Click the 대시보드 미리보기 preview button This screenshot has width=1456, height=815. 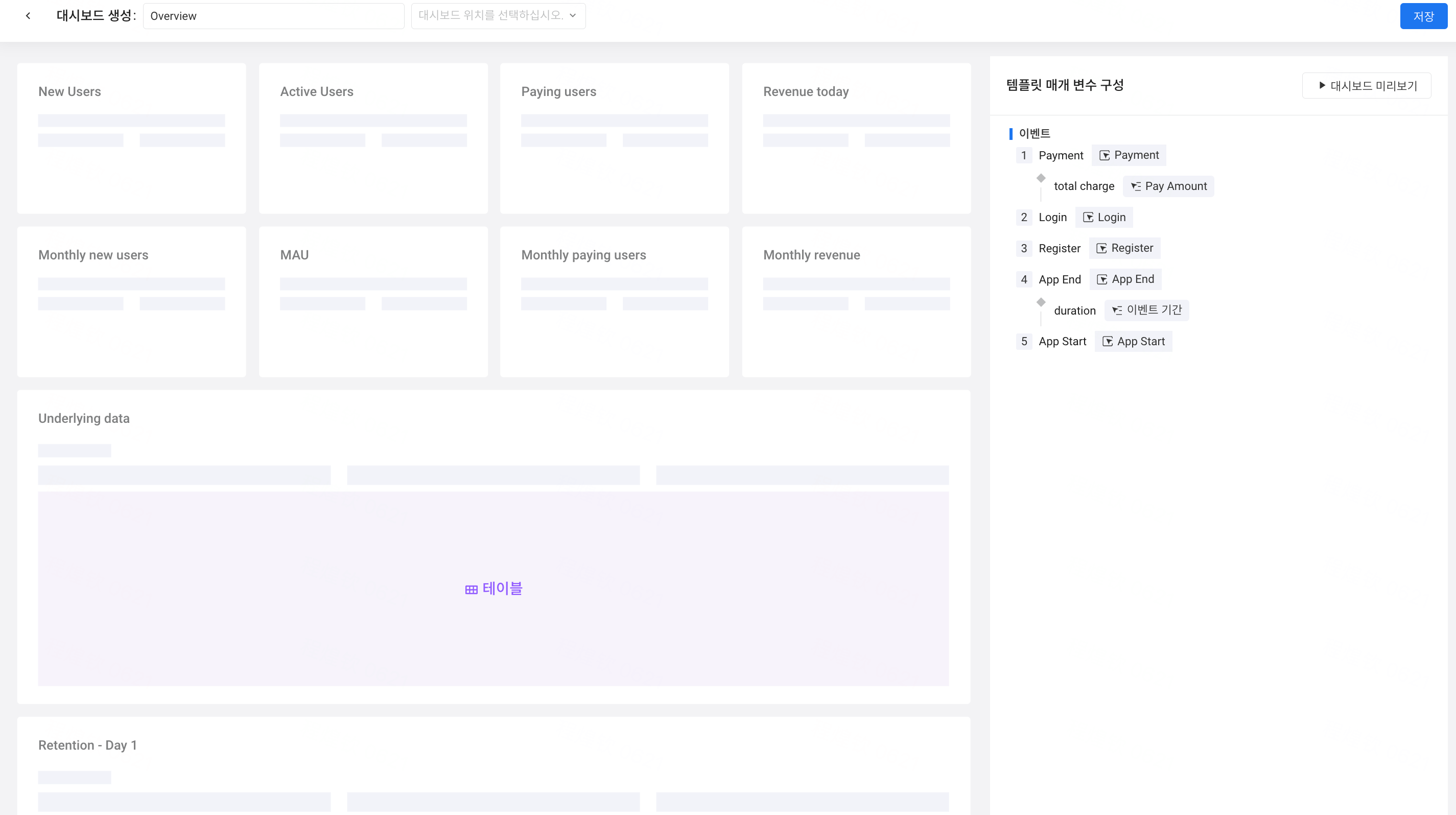pos(1367,85)
